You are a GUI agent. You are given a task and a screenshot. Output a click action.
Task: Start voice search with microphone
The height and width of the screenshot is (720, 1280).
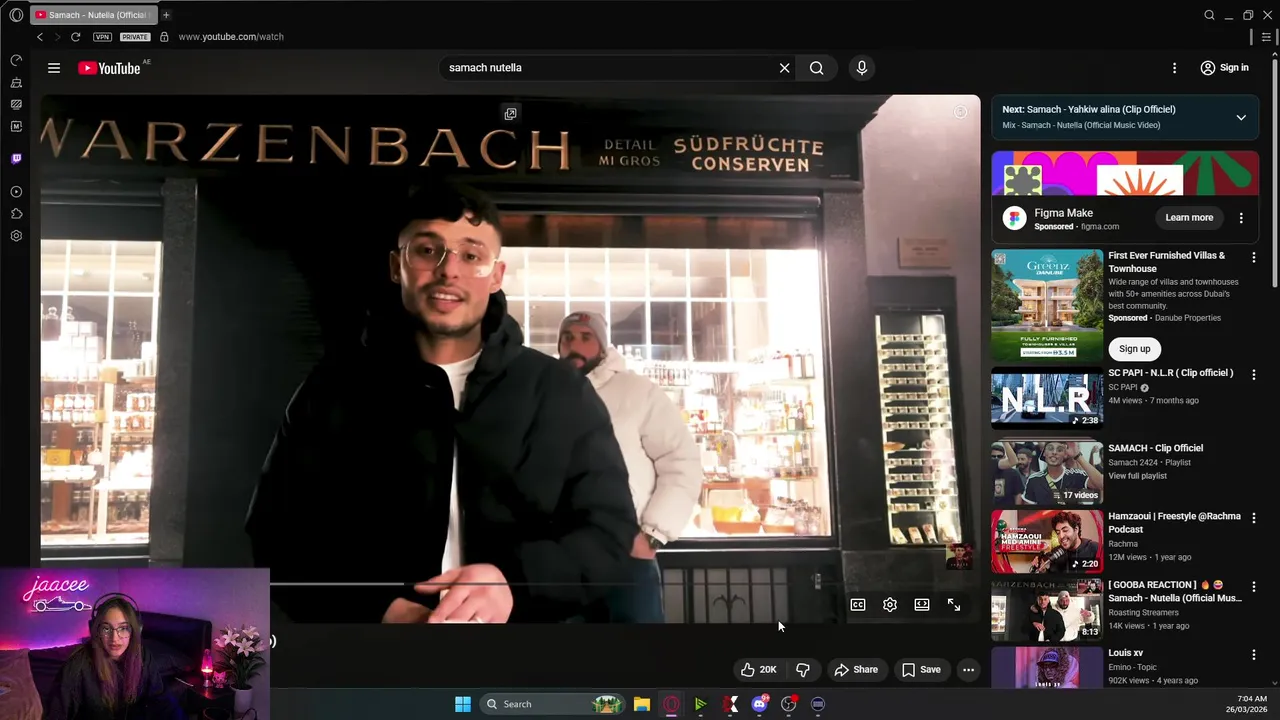(x=862, y=68)
